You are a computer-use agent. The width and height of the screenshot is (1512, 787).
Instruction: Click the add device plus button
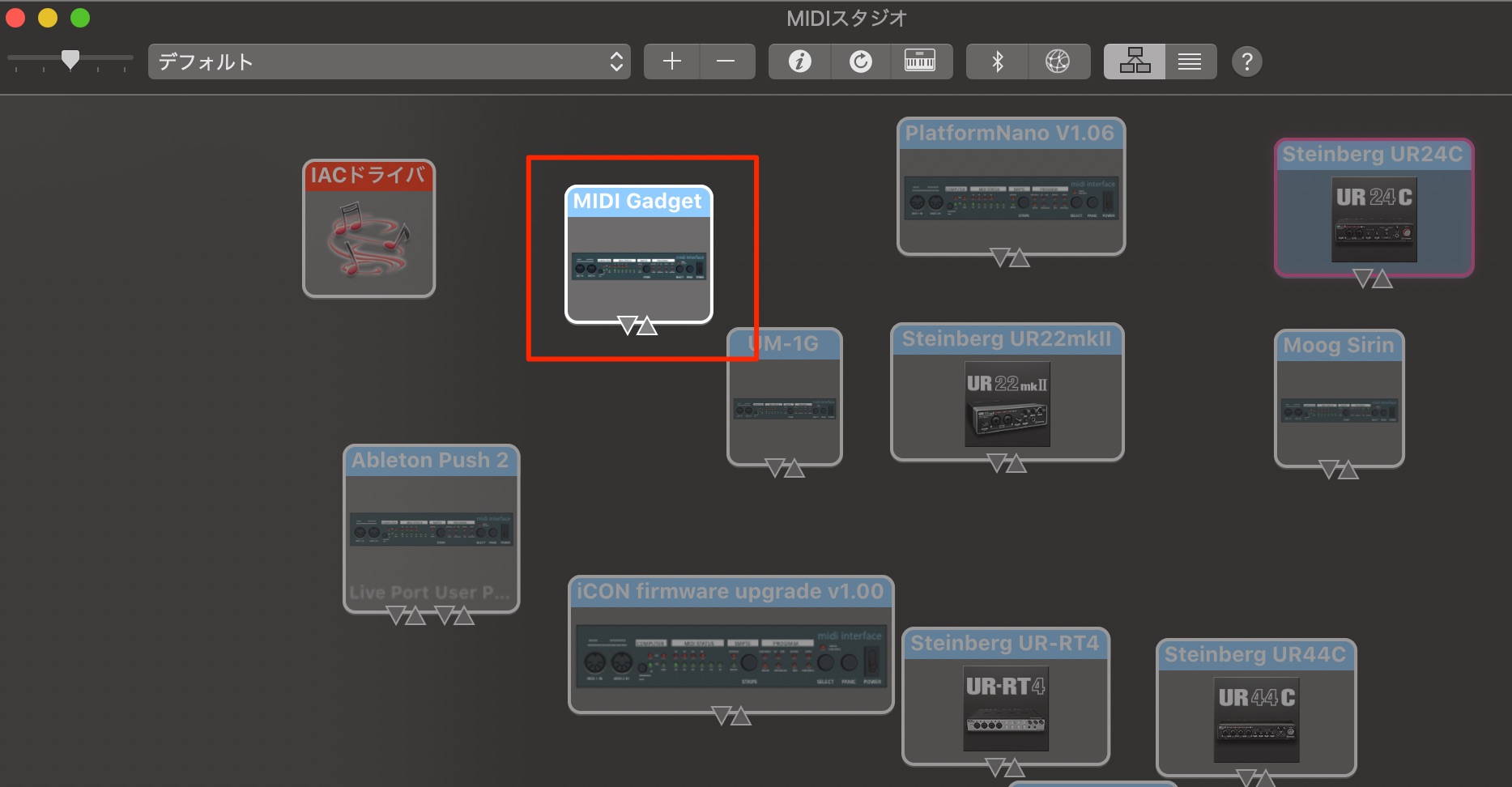pos(671,62)
